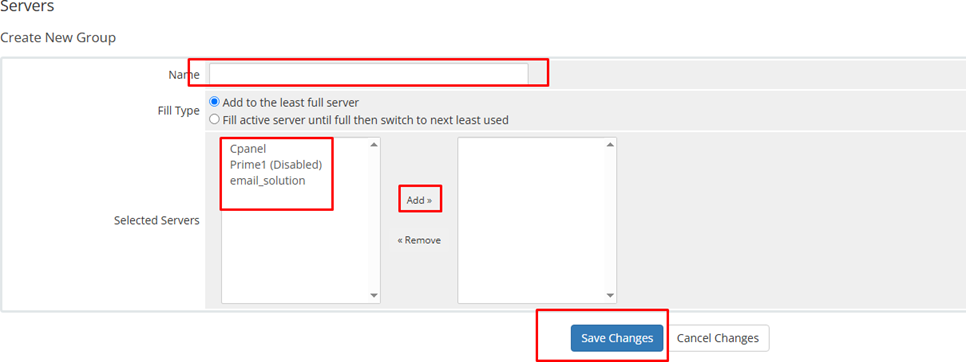Screen dimensions: 966x362
Task: Select Cpanel in the server list
Action: tap(248, 148)
